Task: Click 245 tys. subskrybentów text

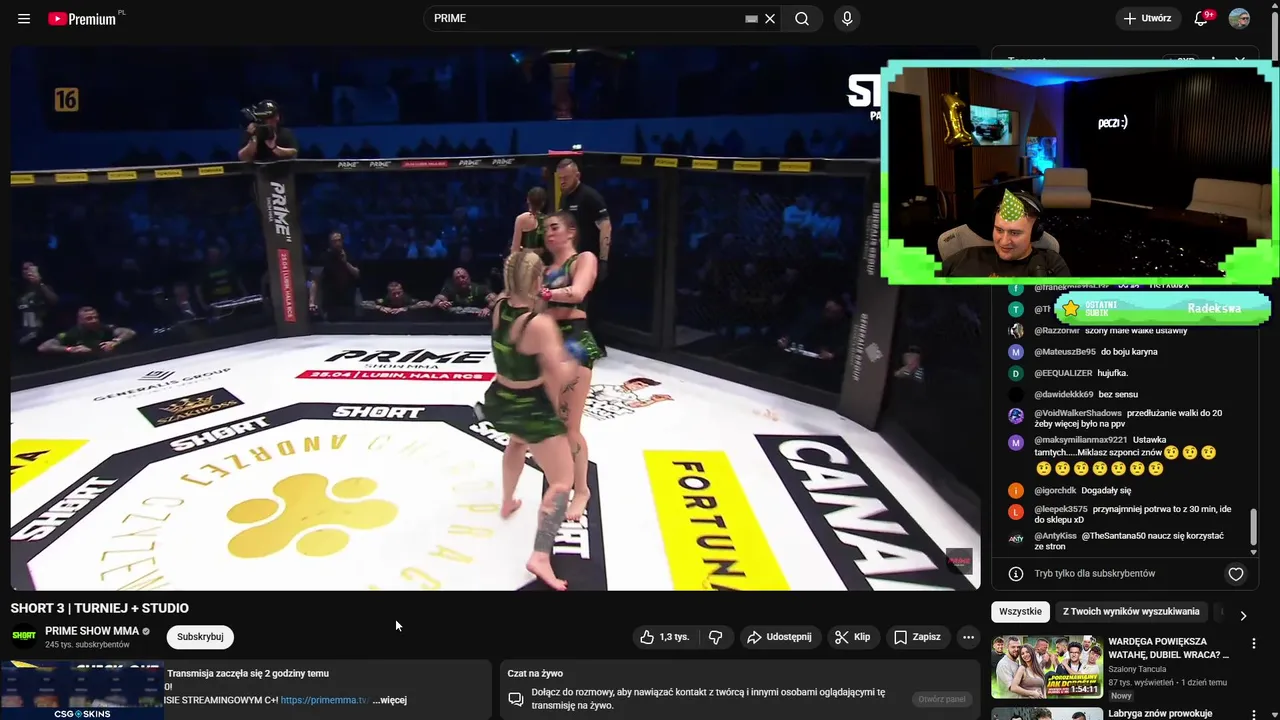Action: [x=87, y=645]
